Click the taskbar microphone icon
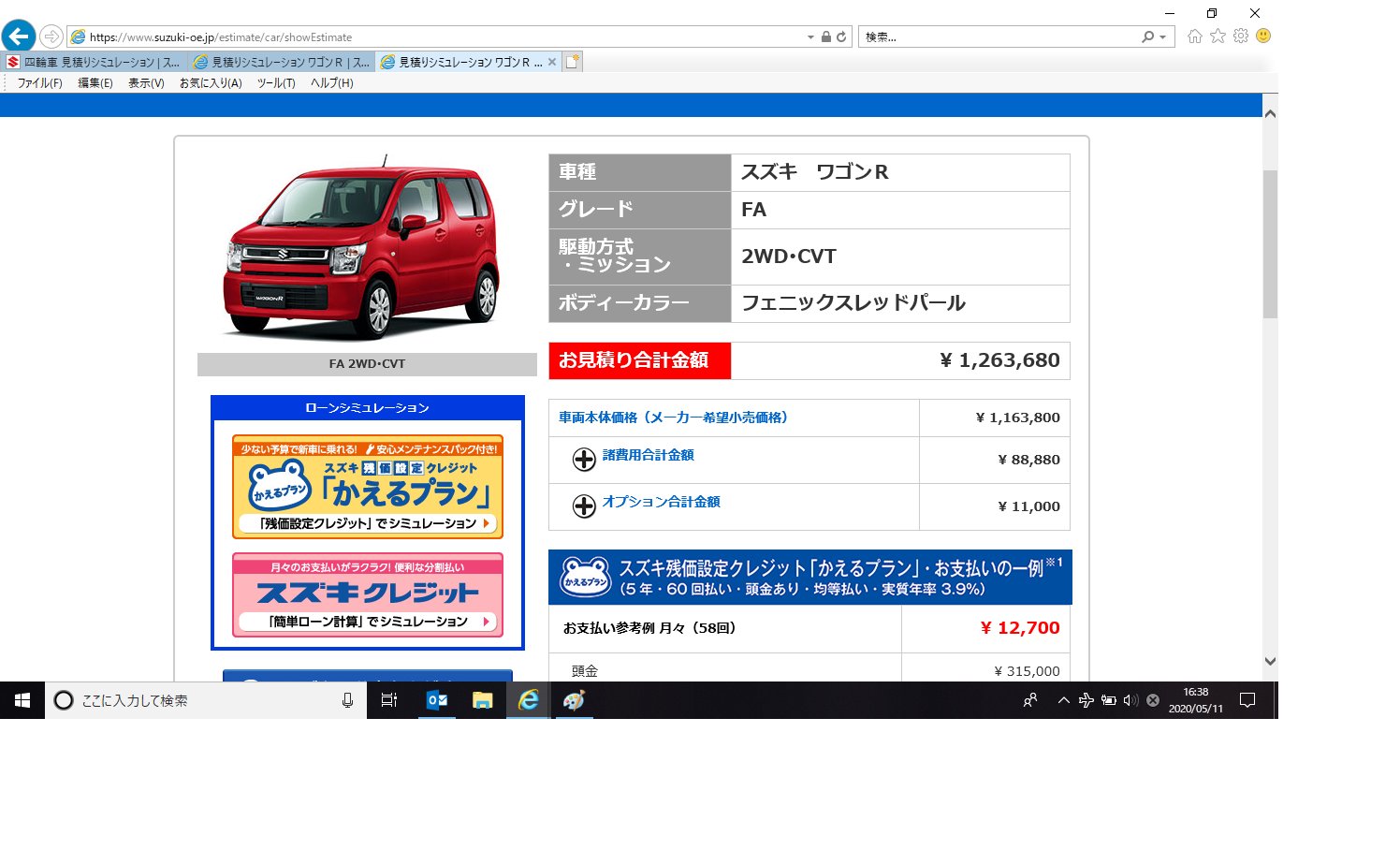Image resolution: width=1400 pixels, height=850 pixels. (x=347, y=700)
